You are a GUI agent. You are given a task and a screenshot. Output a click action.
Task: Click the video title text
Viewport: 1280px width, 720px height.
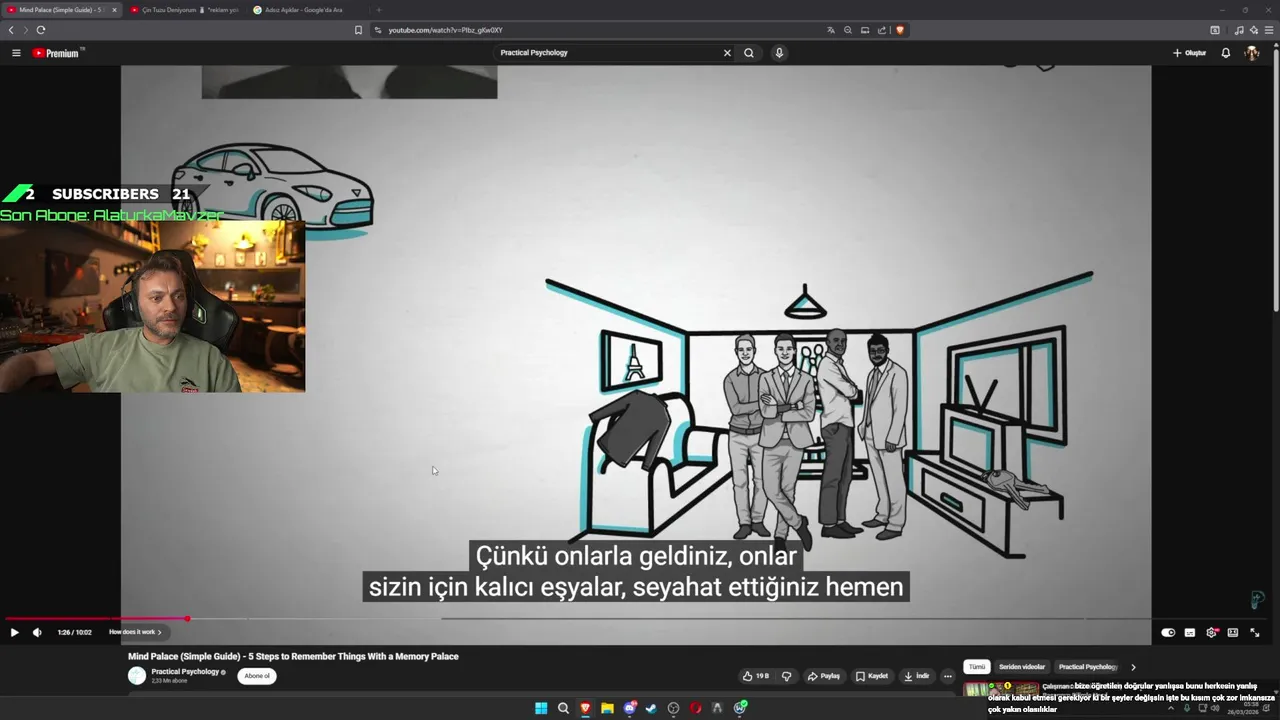[x=293, y=656]
